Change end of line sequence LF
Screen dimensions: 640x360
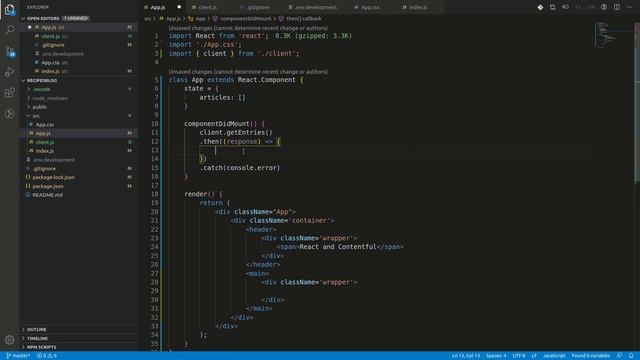tap(534, 356)
